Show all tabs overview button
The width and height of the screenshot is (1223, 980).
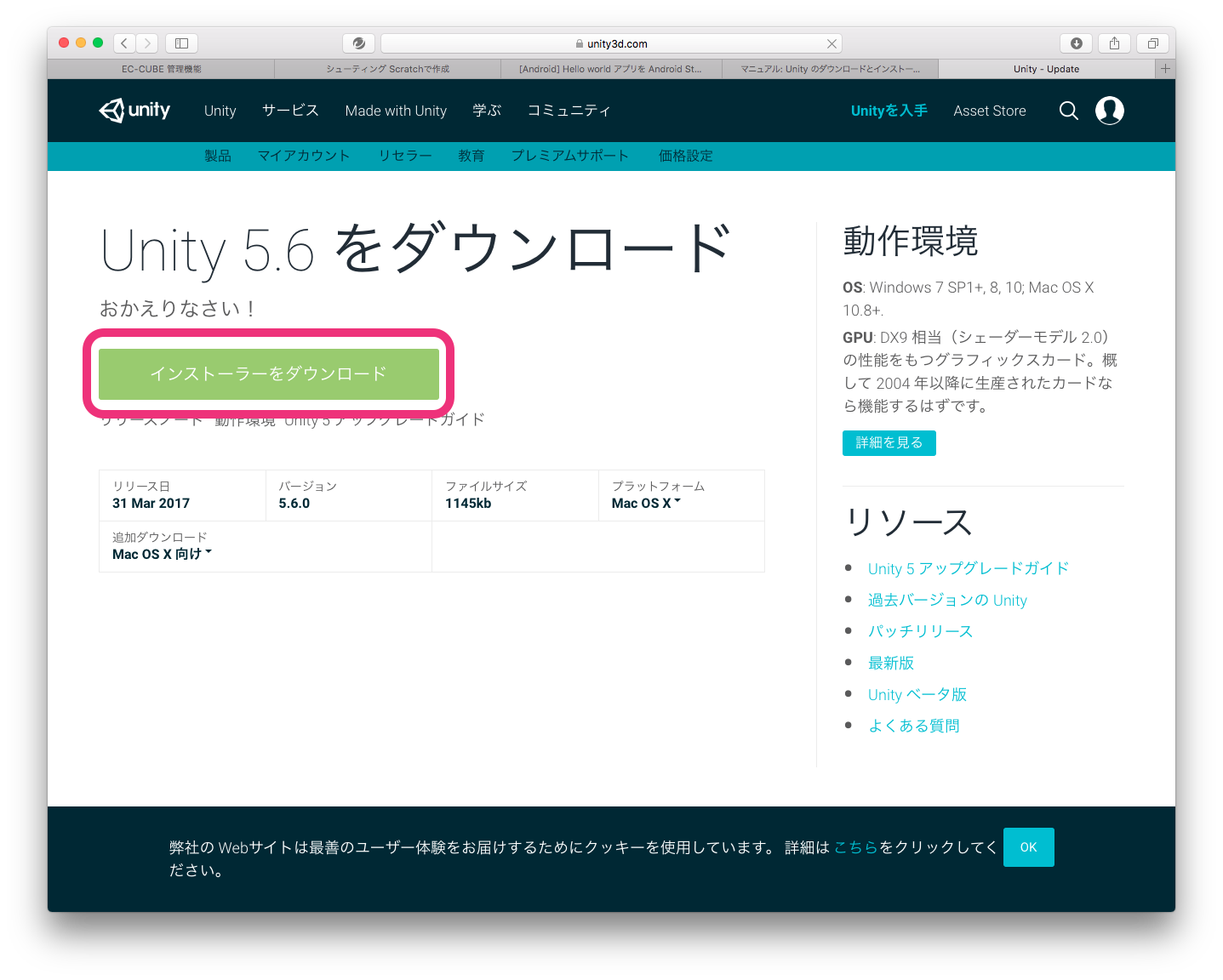point(1152,43)
